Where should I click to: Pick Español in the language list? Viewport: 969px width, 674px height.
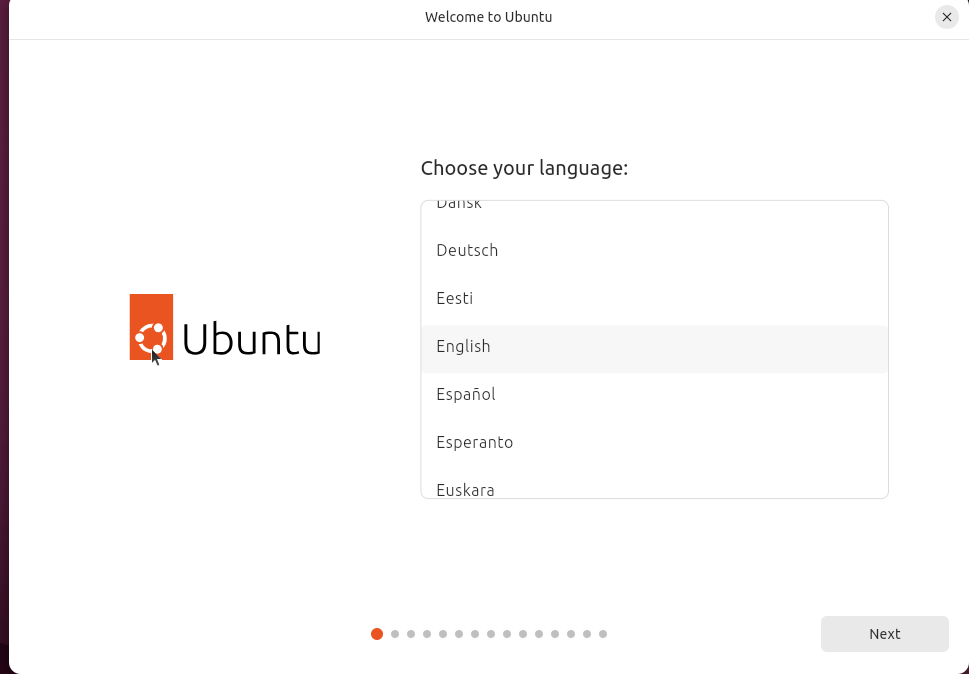(x=466, y=394)
